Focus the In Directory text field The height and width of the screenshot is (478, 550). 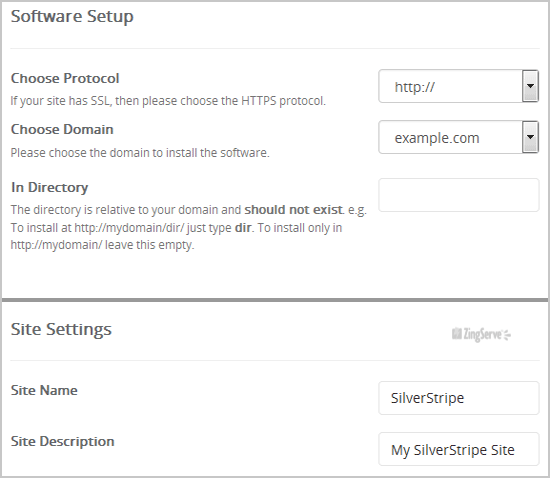coord(458,195)
